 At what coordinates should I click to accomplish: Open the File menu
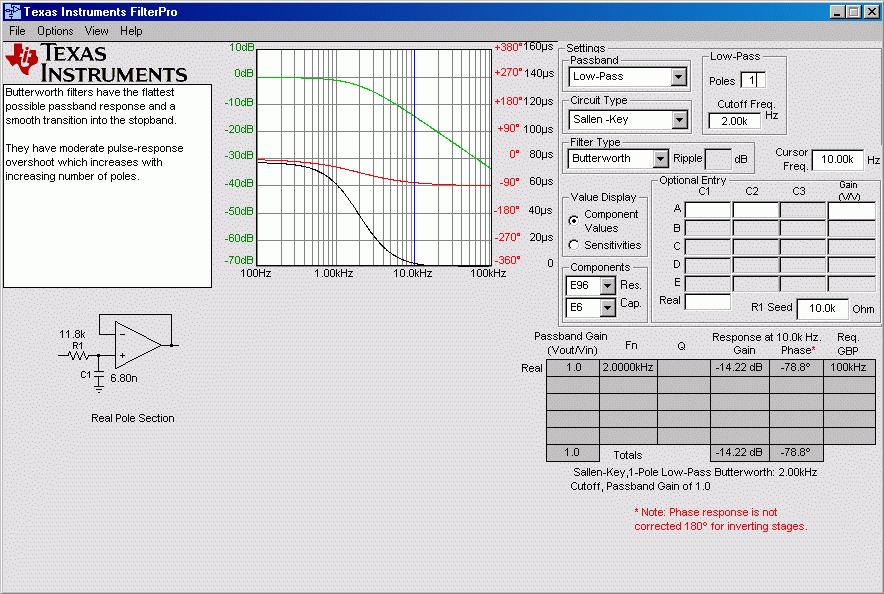pos(17,31)
